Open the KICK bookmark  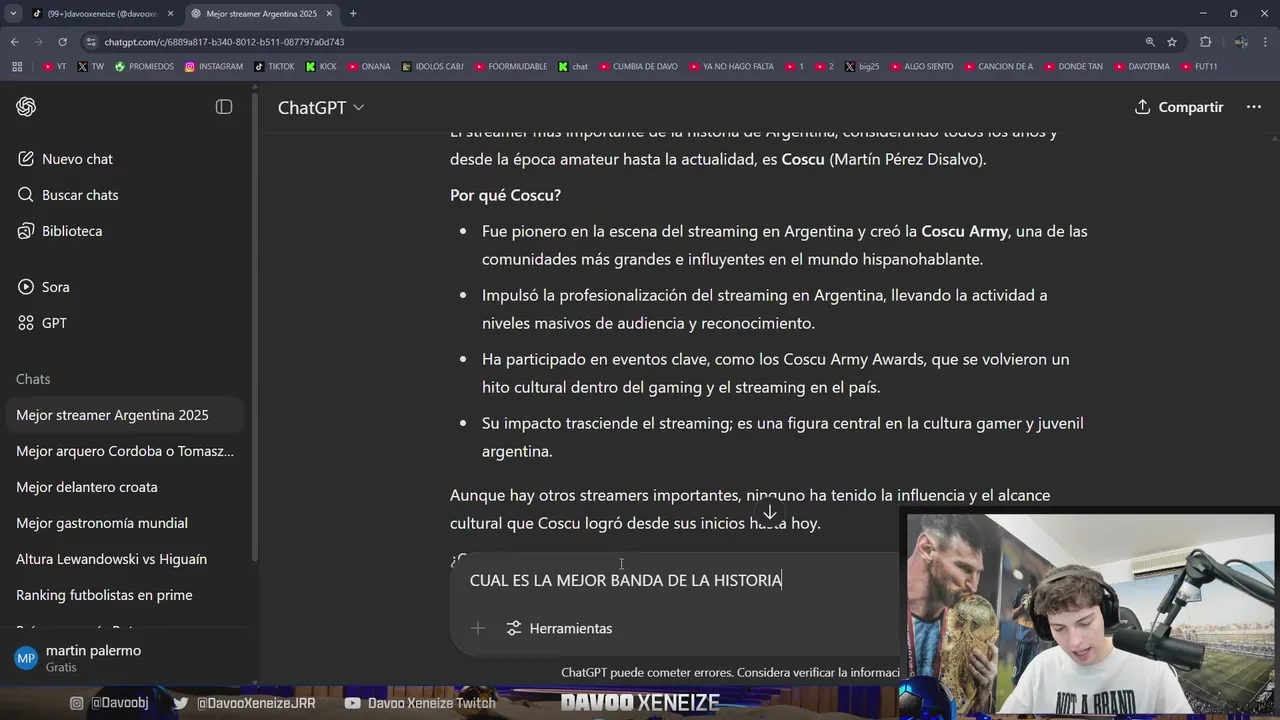pyautogui.click(x=322, y=67)
